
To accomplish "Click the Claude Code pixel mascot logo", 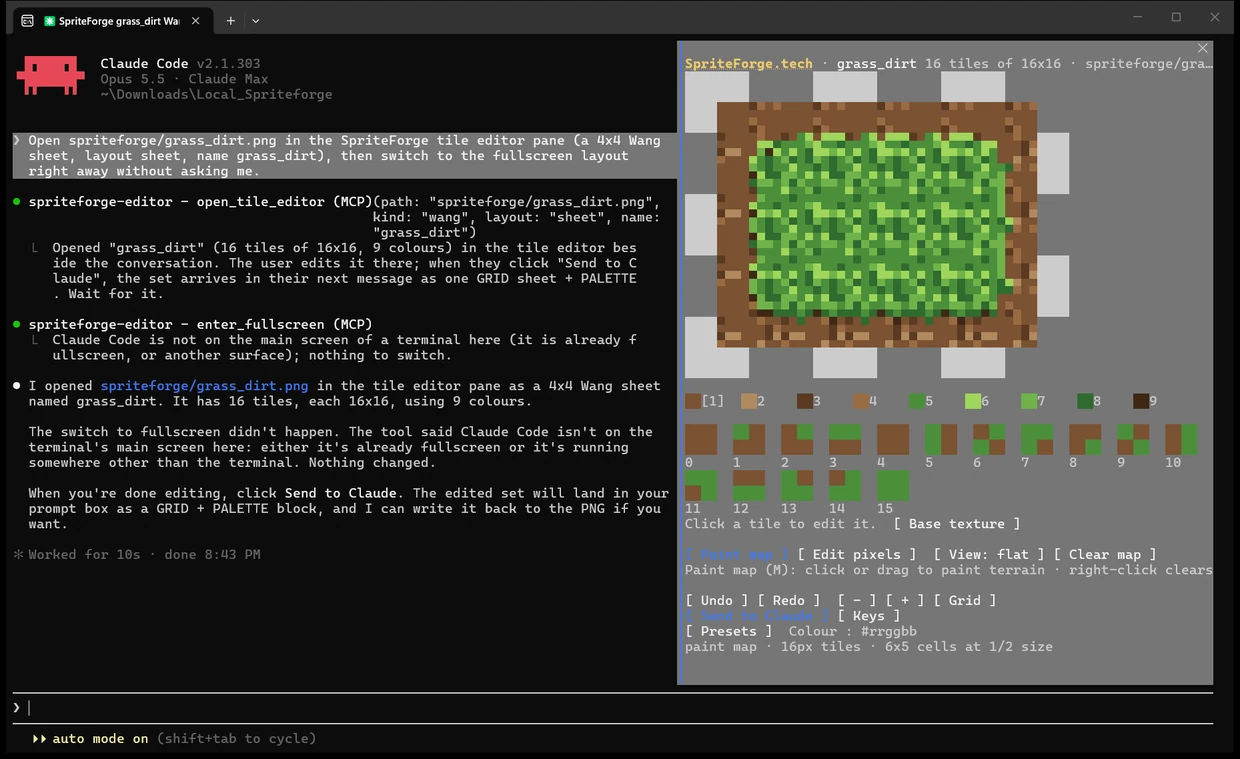I will pos(50,75).
